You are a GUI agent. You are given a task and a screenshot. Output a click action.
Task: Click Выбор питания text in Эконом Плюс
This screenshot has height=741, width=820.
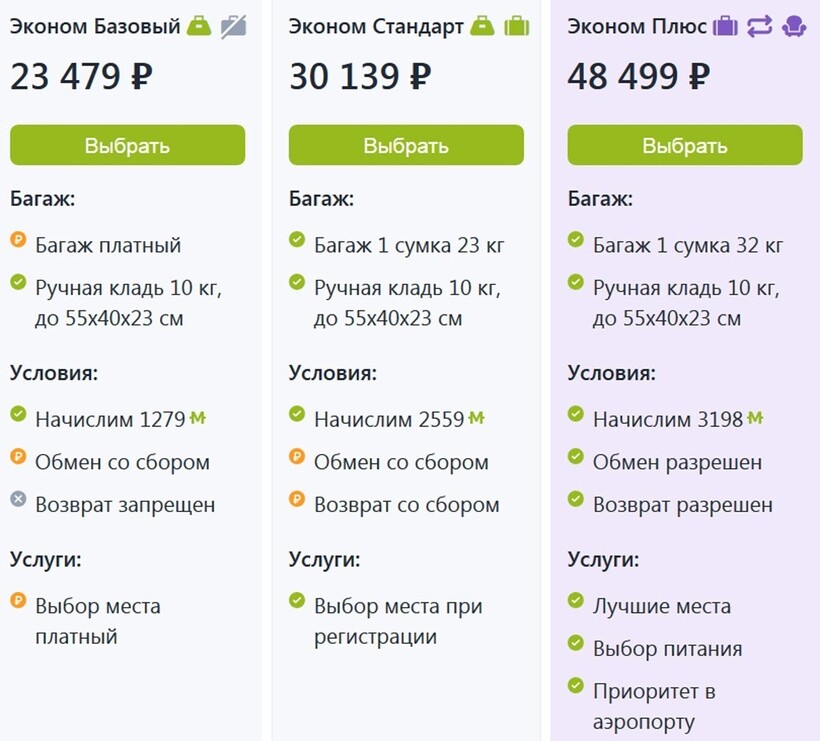click(667, 649)
